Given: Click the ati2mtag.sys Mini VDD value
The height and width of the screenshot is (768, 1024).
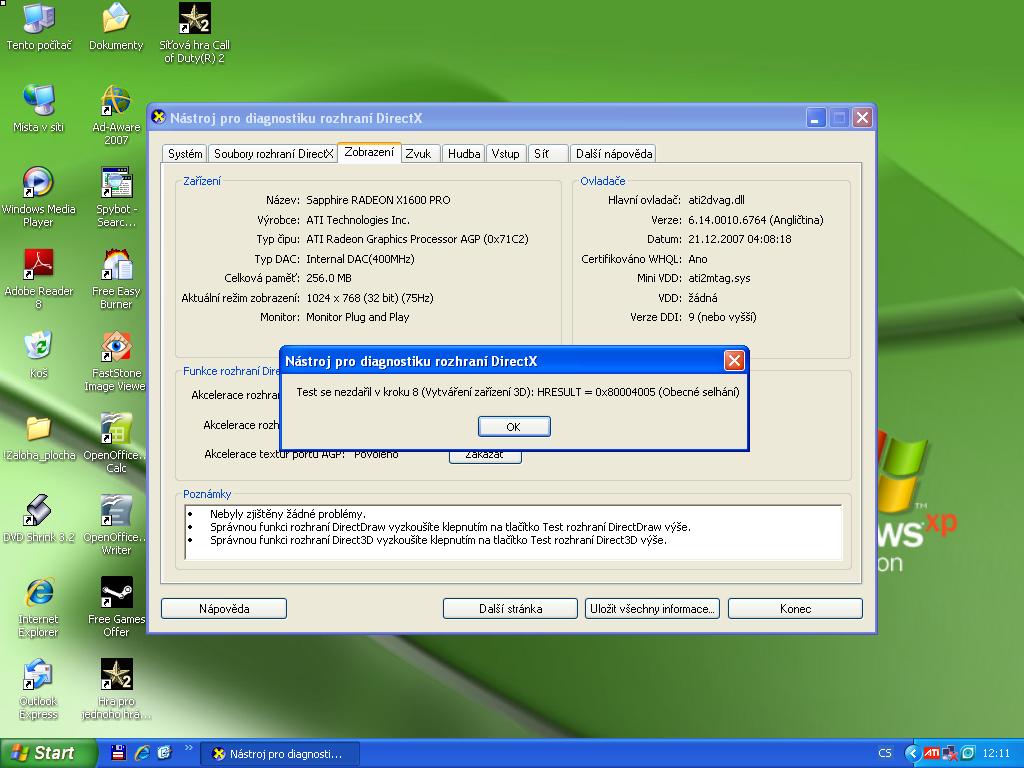Looking at the screenshot, I should [719, 278].
